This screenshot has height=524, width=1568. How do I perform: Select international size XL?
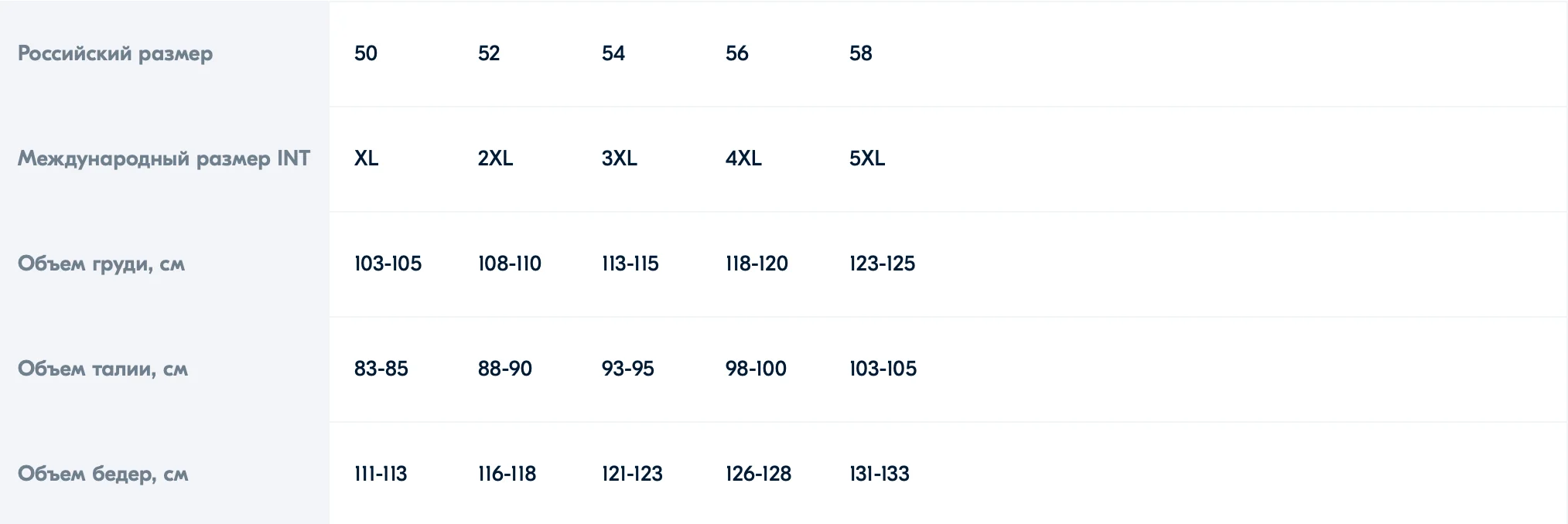pyautogui.click(x=367, y=158)
